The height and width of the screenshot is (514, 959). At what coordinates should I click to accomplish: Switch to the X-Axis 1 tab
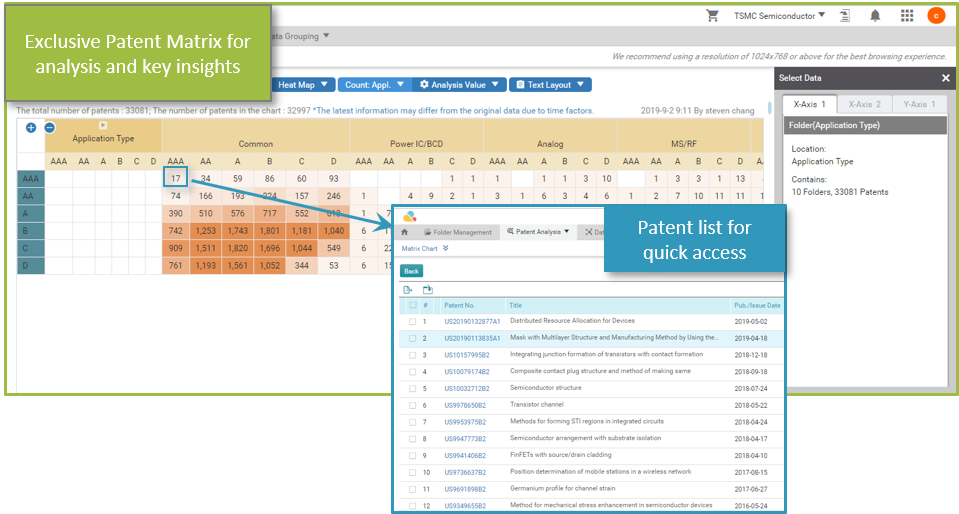coord(809,104)
